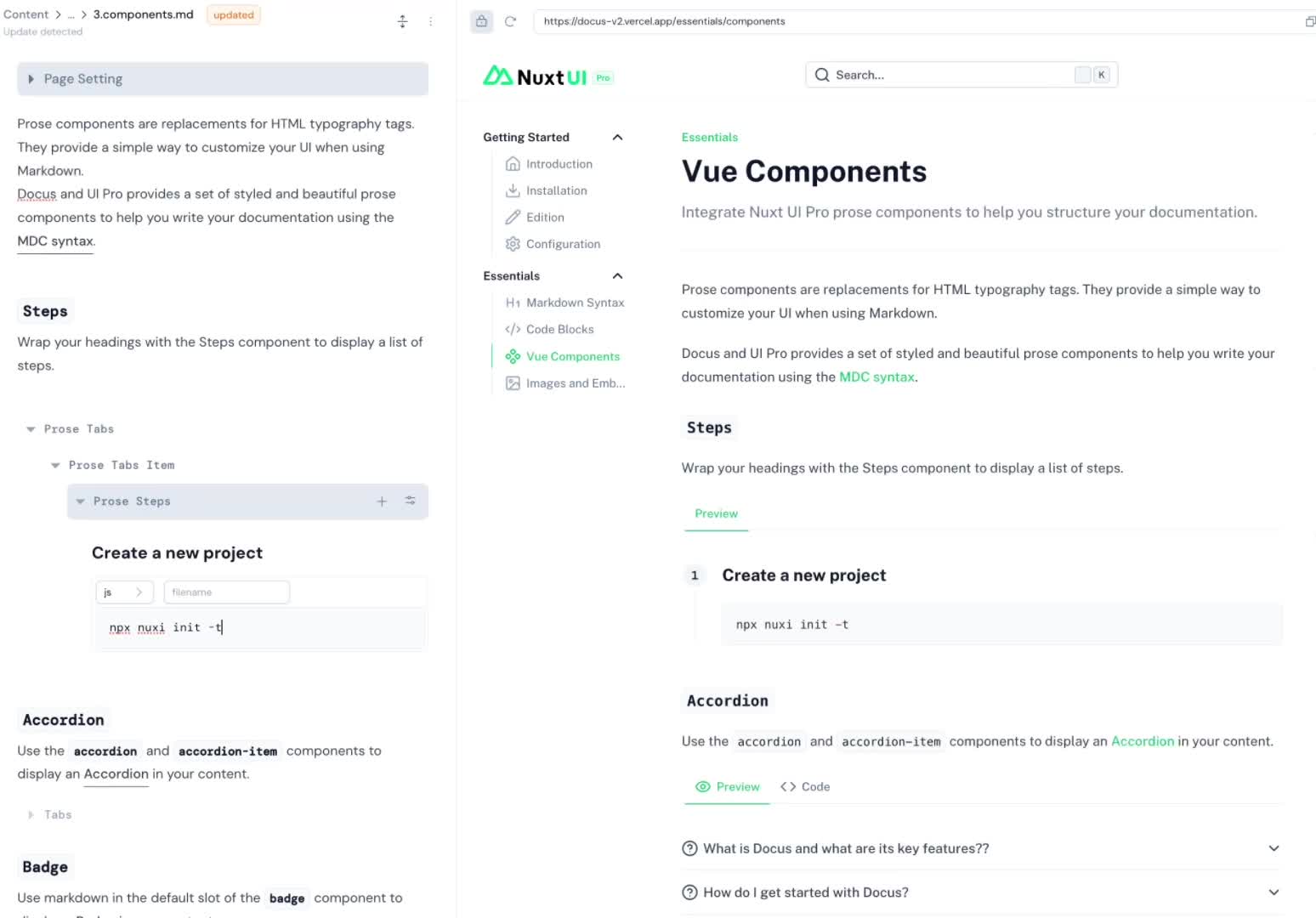
Task: Follow the MDC syntax link in preview
Action: pyautogui.click(x=876, y=377)
